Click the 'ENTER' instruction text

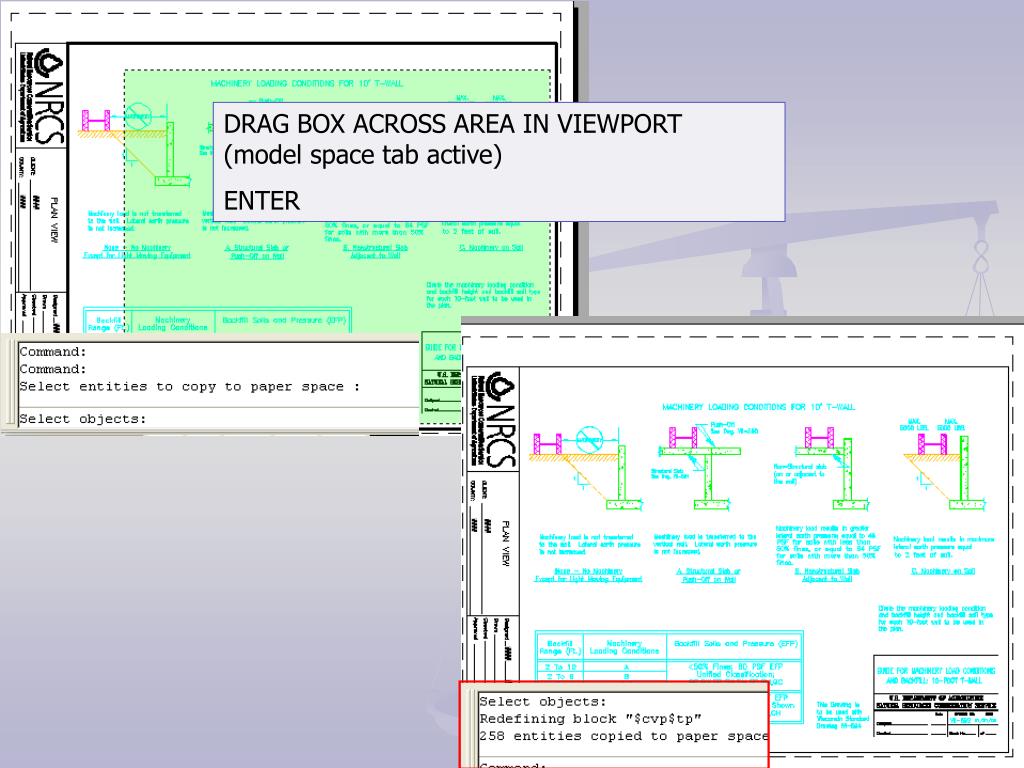[261, 200]
